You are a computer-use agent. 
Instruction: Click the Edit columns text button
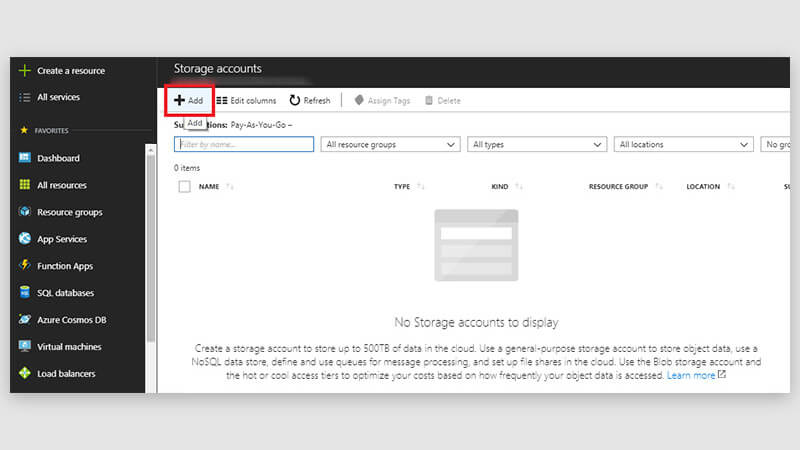click(x=253, y=101)
